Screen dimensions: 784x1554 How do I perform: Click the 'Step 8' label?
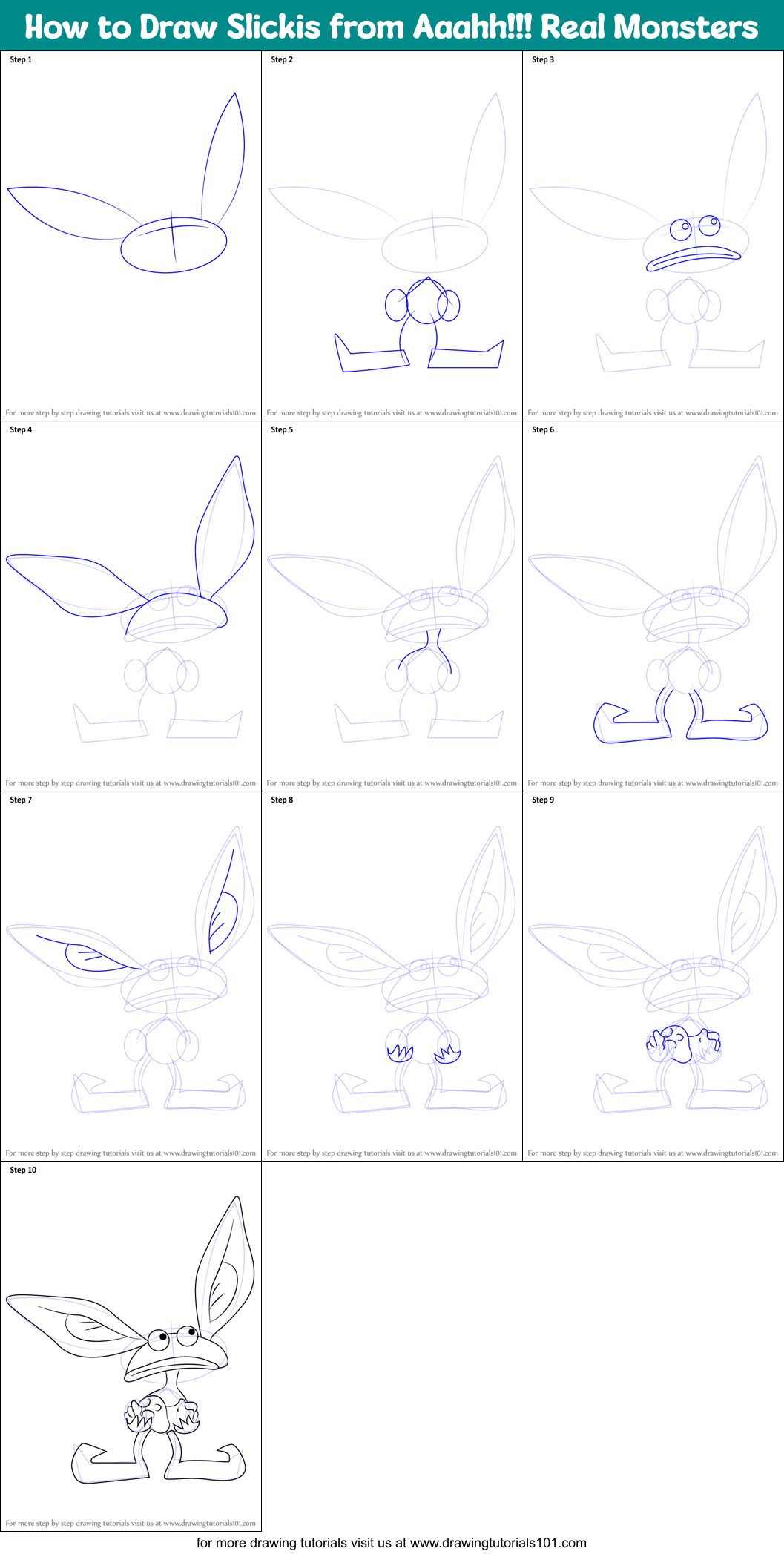tap(282, 800)
